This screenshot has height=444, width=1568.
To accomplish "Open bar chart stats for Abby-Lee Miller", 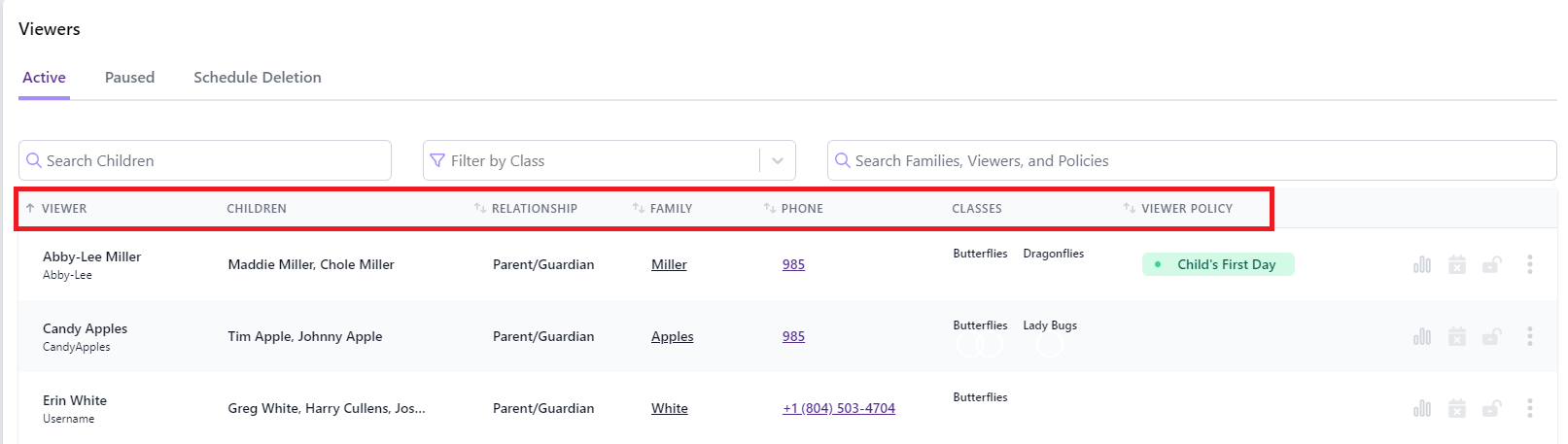I will click(1422, 264).
